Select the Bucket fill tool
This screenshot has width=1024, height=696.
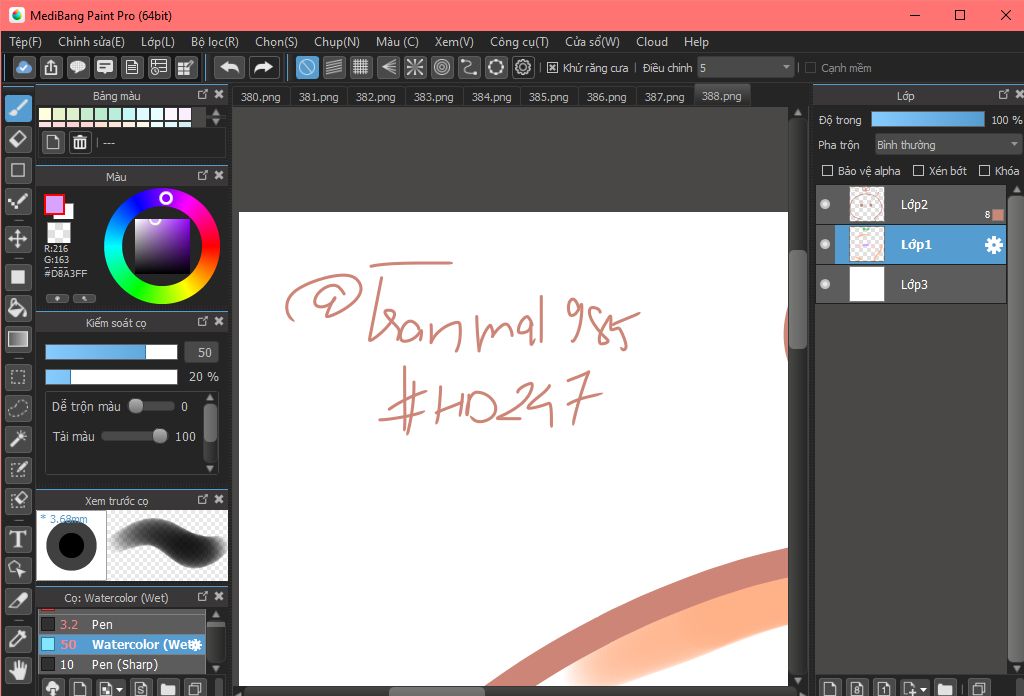[18, 308]
